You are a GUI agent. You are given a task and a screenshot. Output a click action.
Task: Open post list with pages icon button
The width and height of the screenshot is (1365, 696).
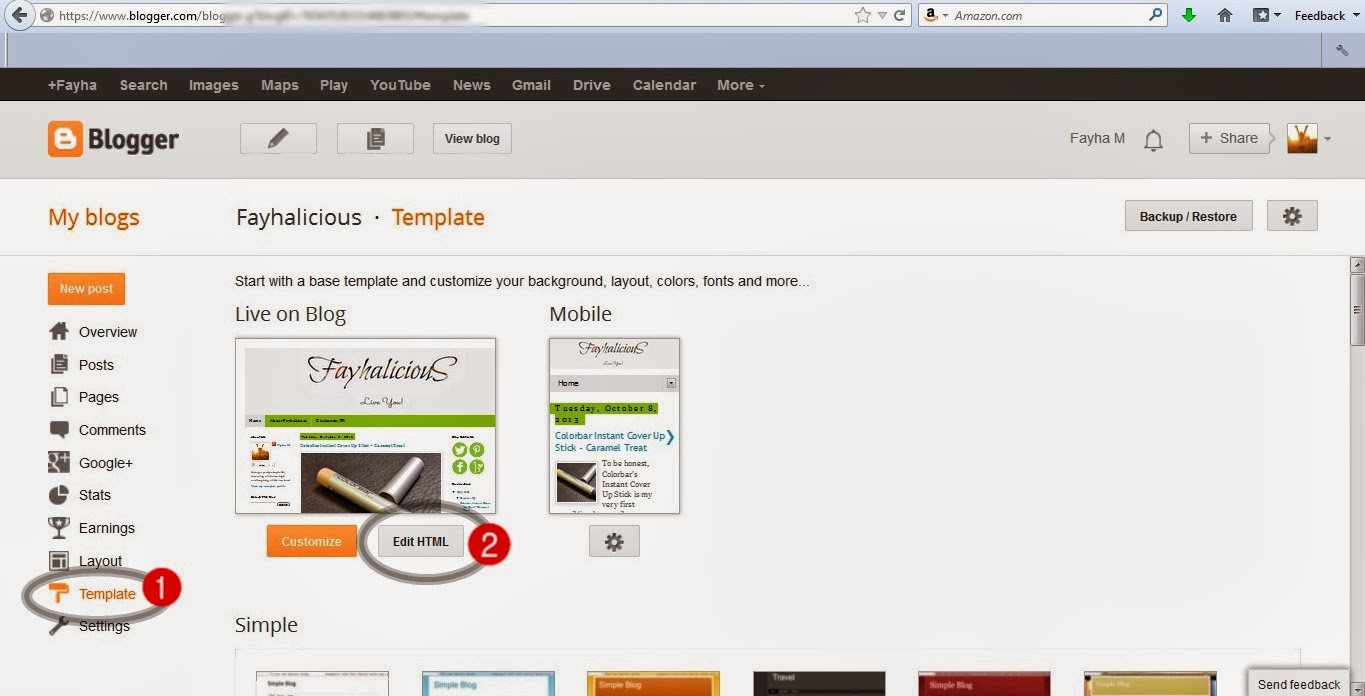click(375, 139)
